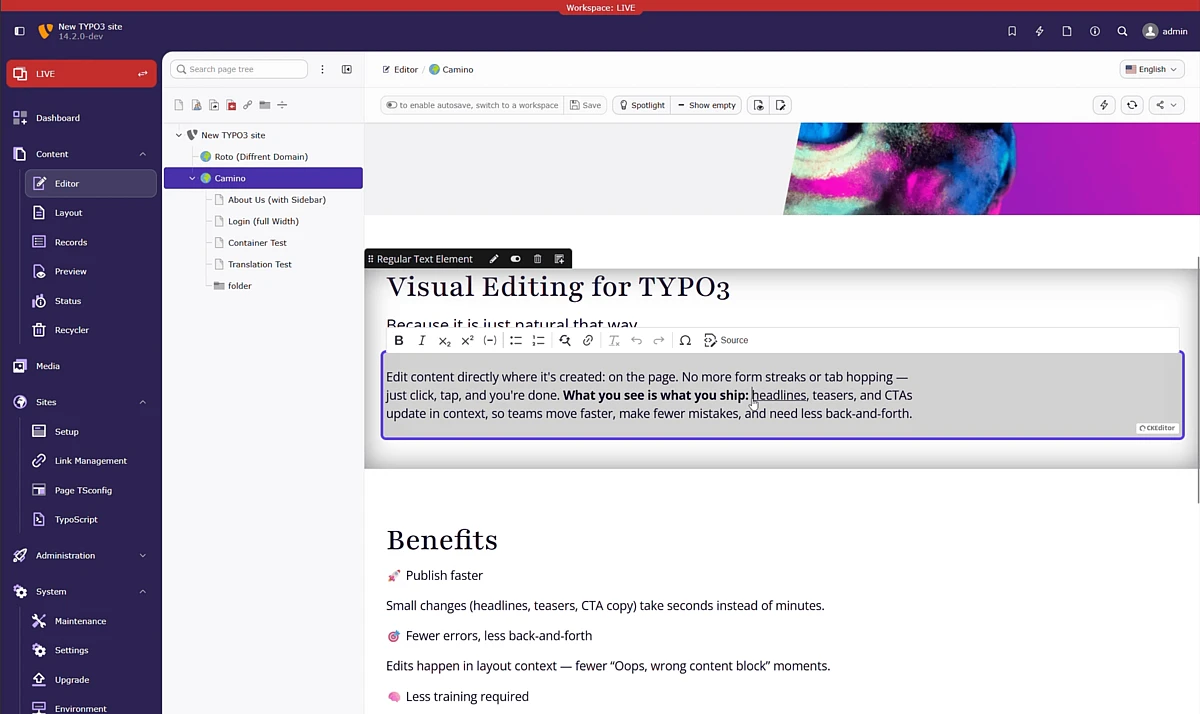1200x714 pixels.
Task: Delete the Regular Text Element with trash icon
Action: pyautogui.click(x=537, y=259)
